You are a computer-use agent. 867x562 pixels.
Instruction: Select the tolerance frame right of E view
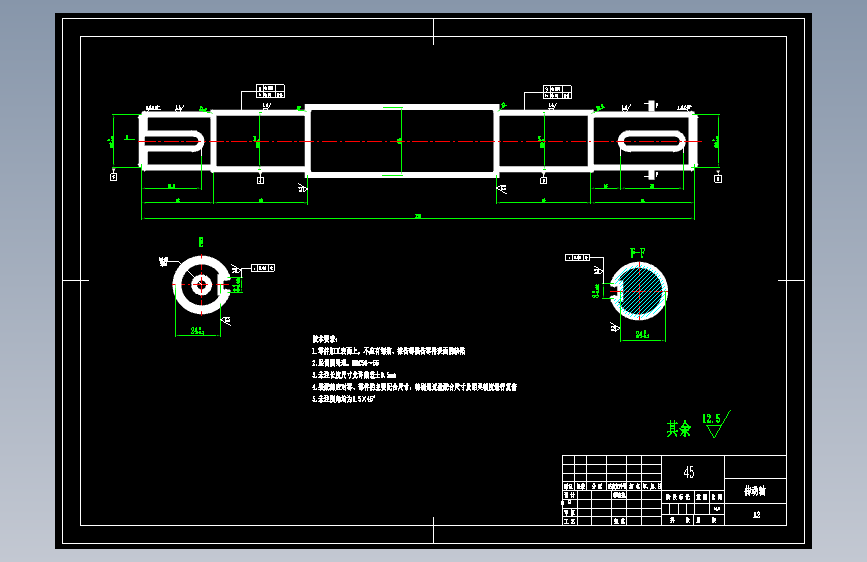point(263,268)
